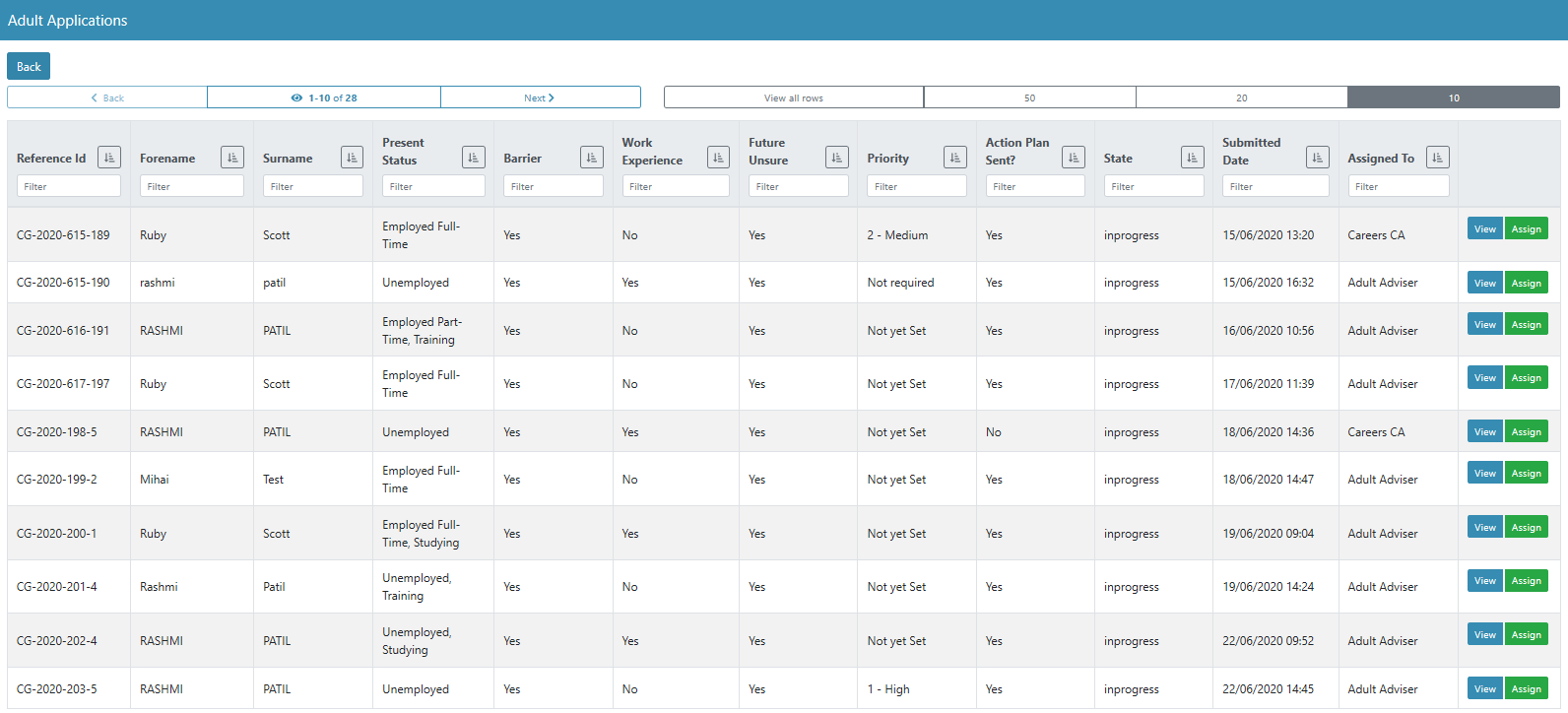The image size is (1568, 713).
Task: Sort by Present Status column icon
Action: click(x=474, y=157)
